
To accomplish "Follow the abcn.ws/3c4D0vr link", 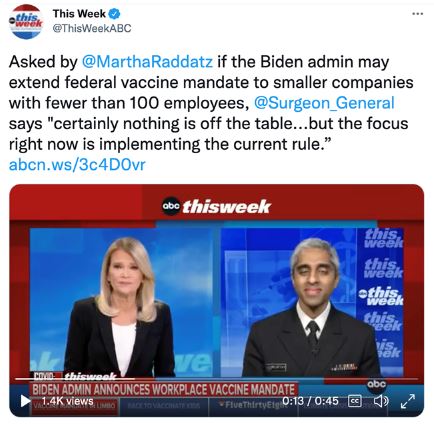I will (77, 165).
